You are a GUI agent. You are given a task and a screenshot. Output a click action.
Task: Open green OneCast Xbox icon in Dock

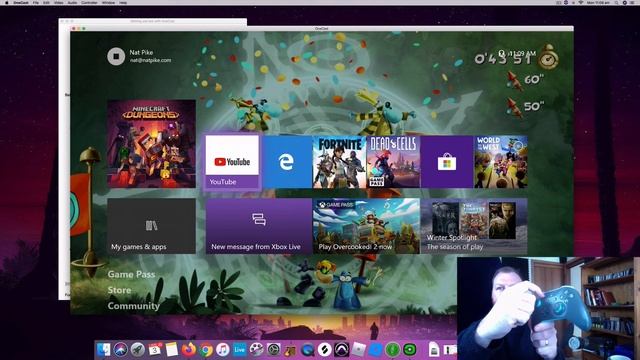click(x=409, y=350)
